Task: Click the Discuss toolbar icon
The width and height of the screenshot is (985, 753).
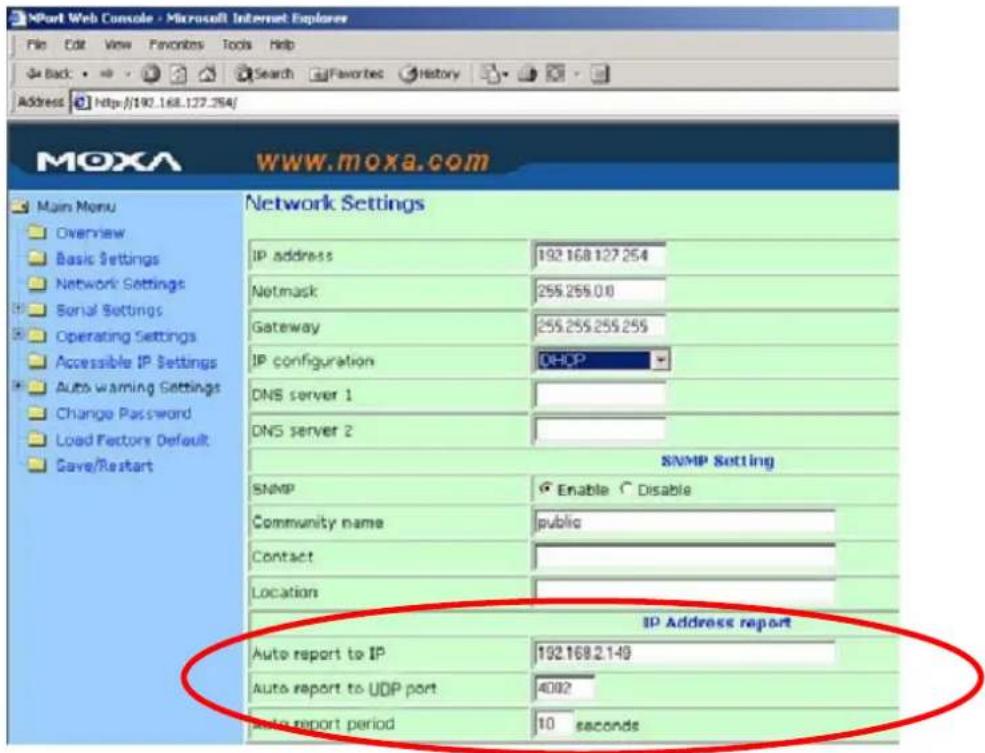Action: 600,74
